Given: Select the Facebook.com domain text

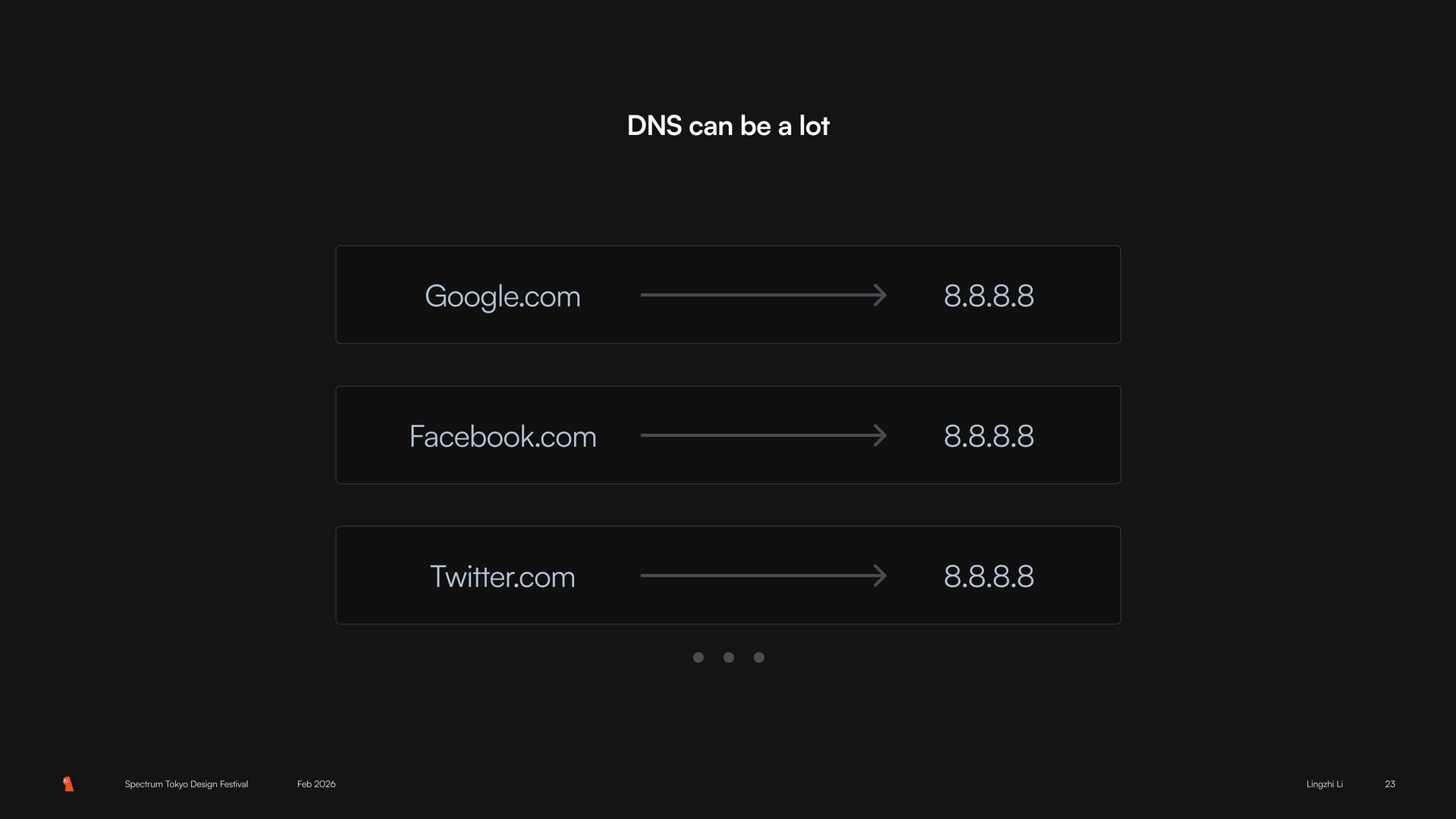Looking at the screenshot, I should tap(502, 436).
